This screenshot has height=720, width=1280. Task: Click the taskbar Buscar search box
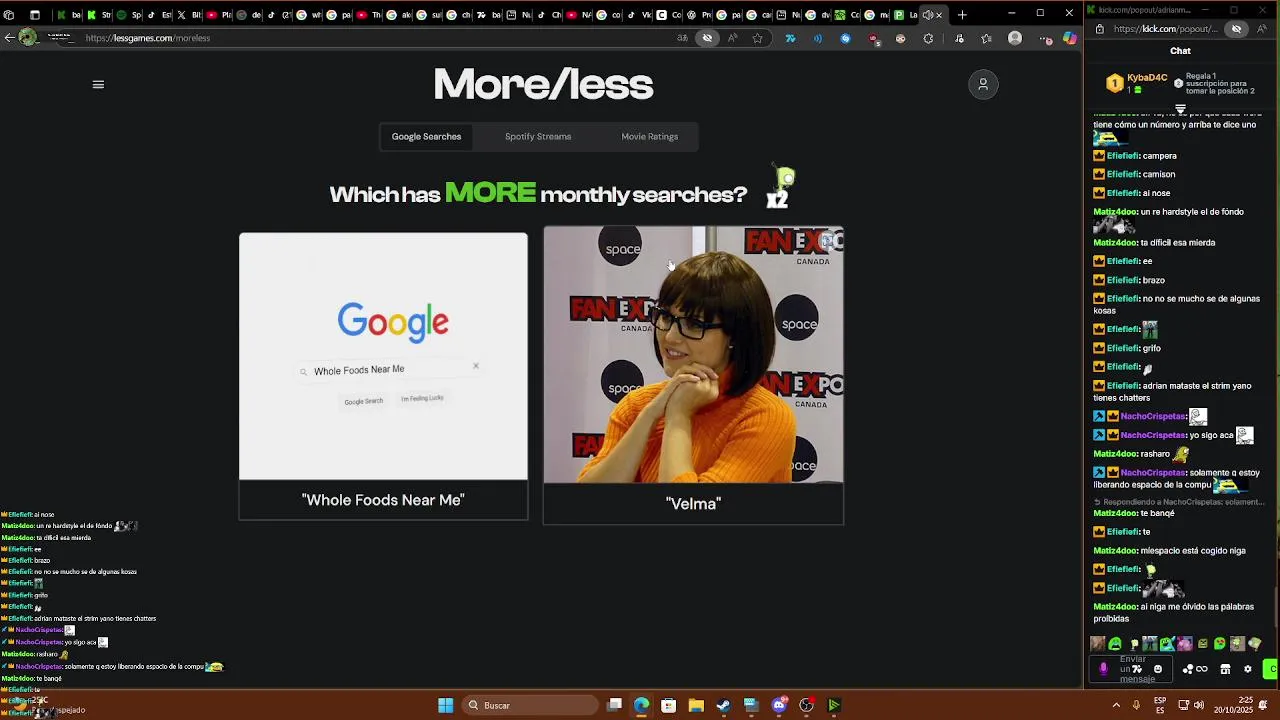(x=532, y=705)
